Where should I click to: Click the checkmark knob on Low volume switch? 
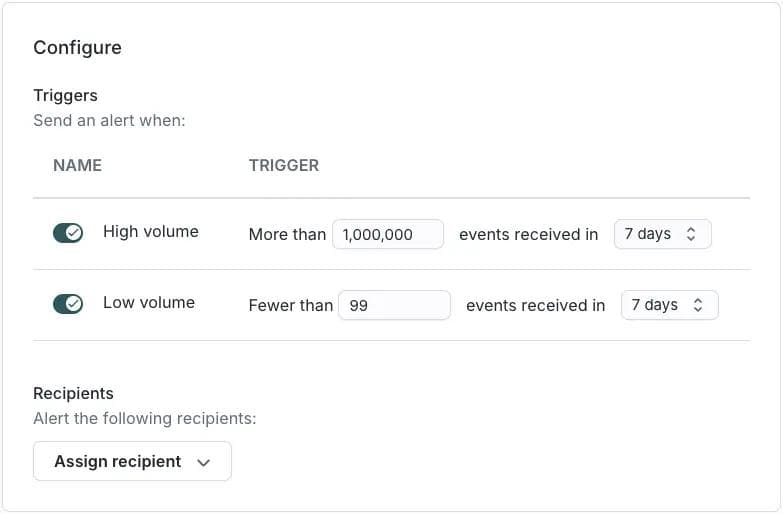click(x=74, y=303)
